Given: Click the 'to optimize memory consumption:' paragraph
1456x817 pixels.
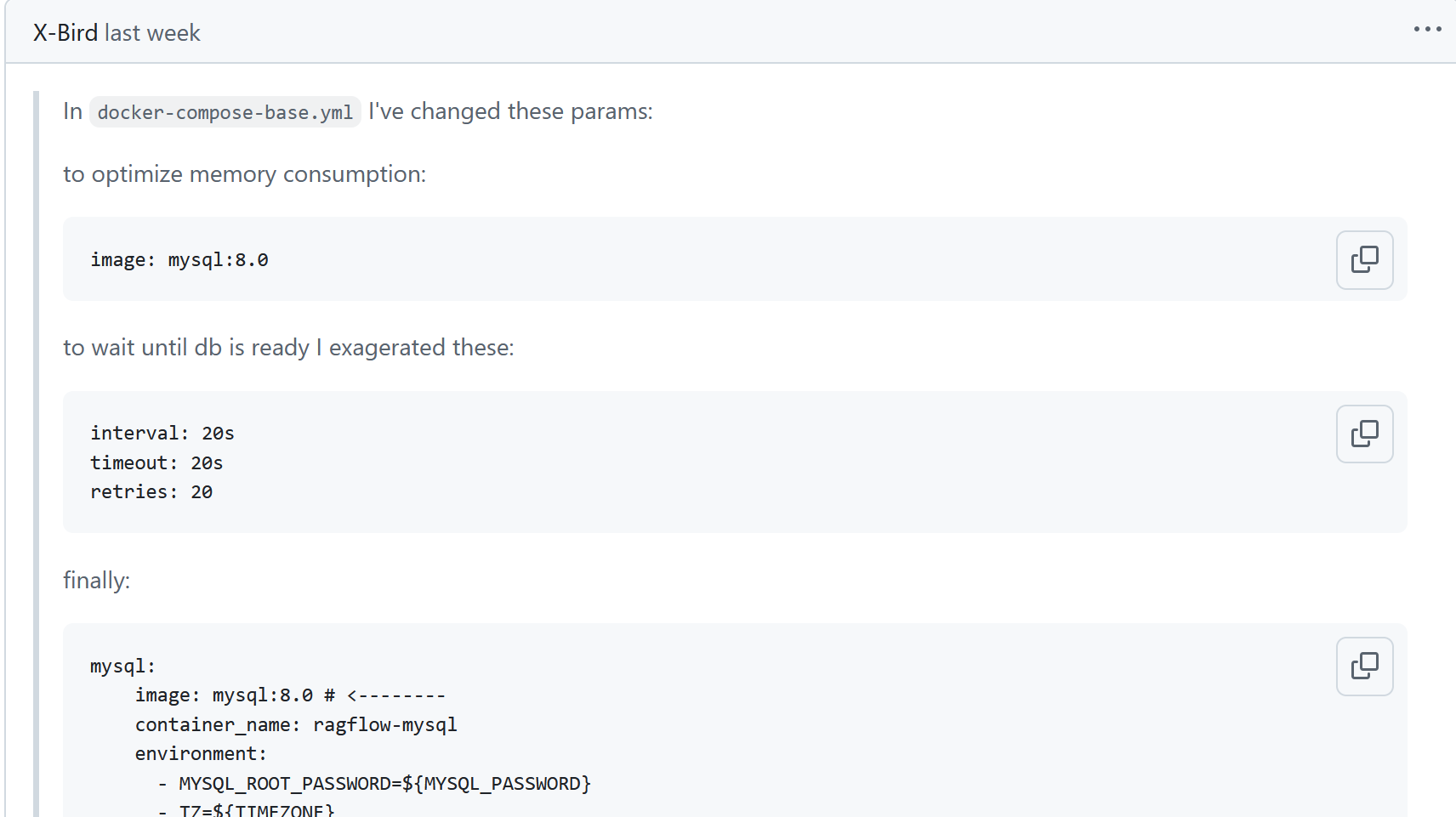Looking at the screenshot, I should [244, 174].
